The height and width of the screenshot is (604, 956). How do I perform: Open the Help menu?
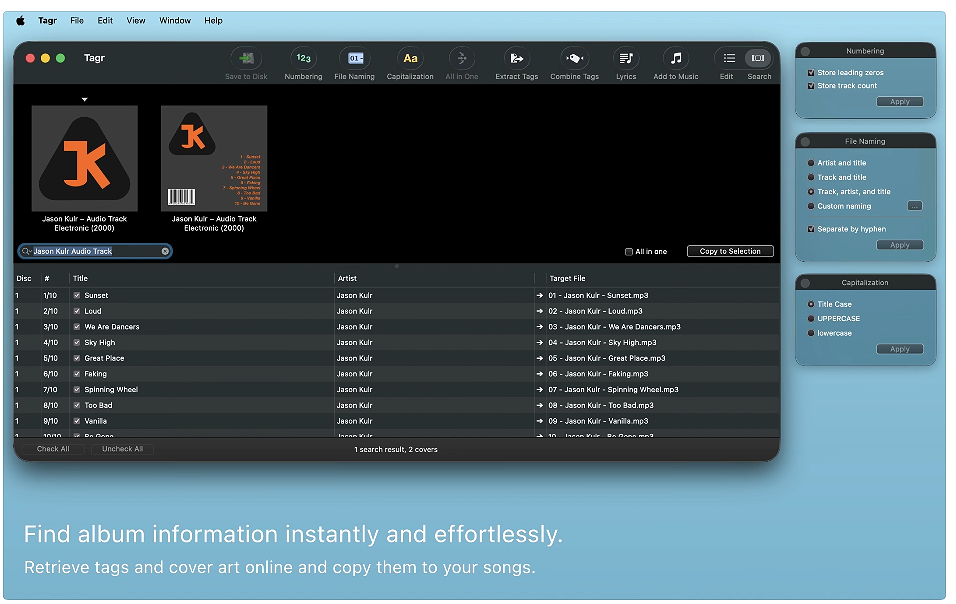pyautogui.click(x=213, y=21)
